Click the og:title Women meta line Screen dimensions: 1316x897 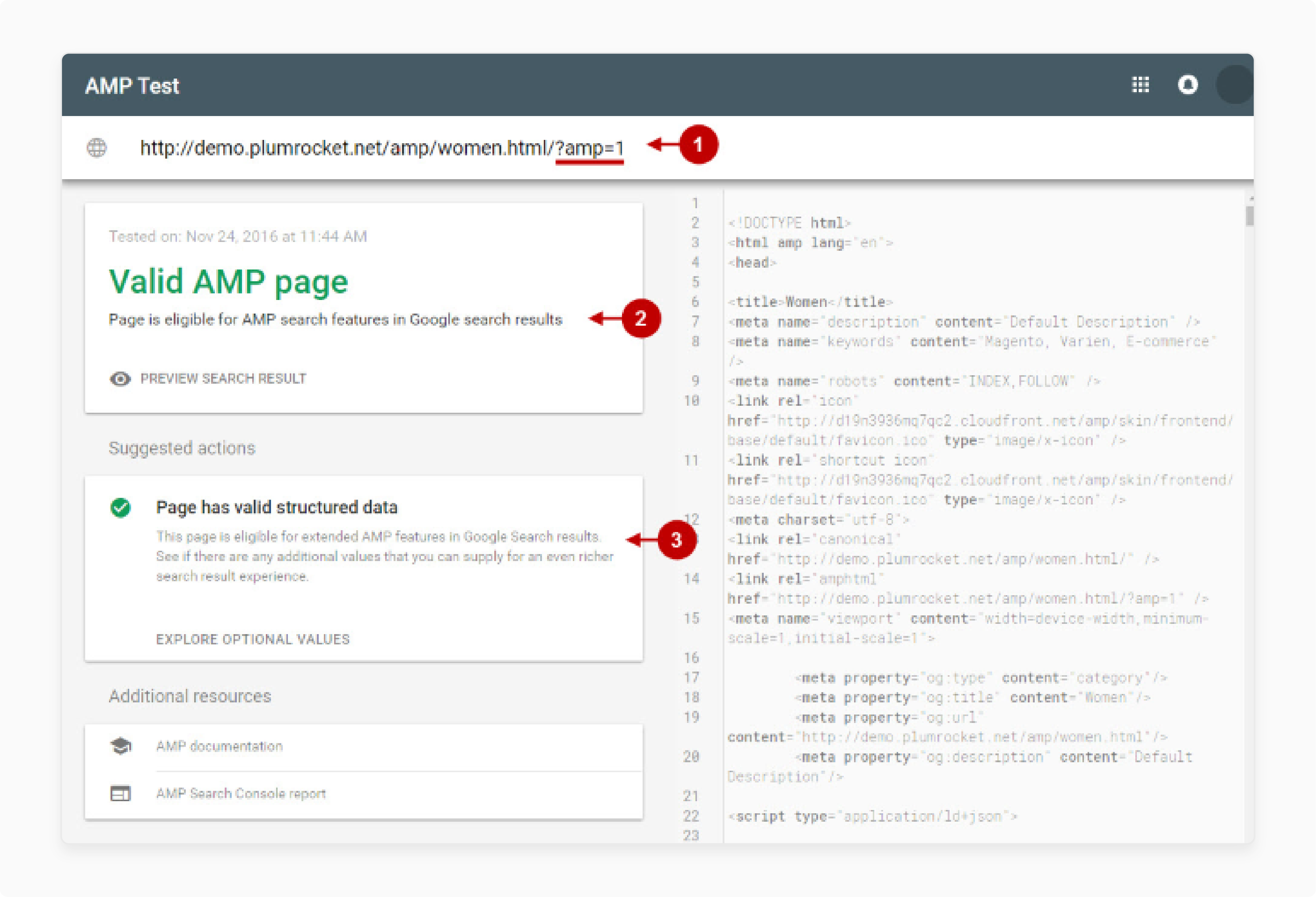coord(972,698)
